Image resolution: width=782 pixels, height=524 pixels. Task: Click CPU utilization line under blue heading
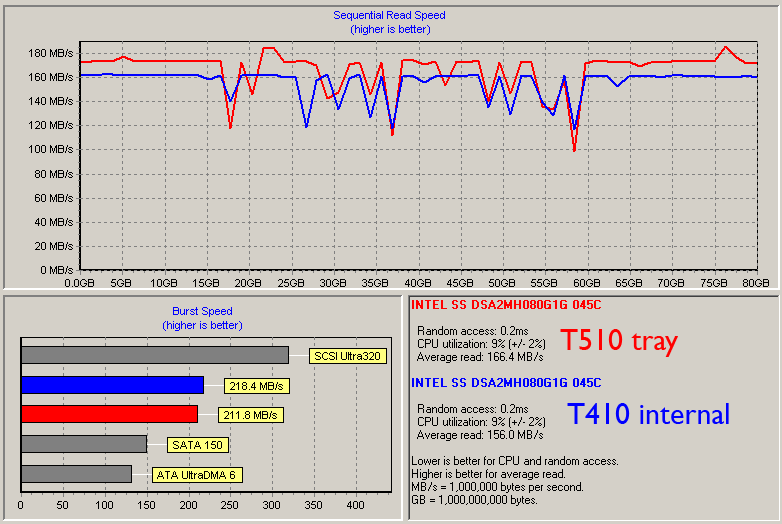point(481,422)
